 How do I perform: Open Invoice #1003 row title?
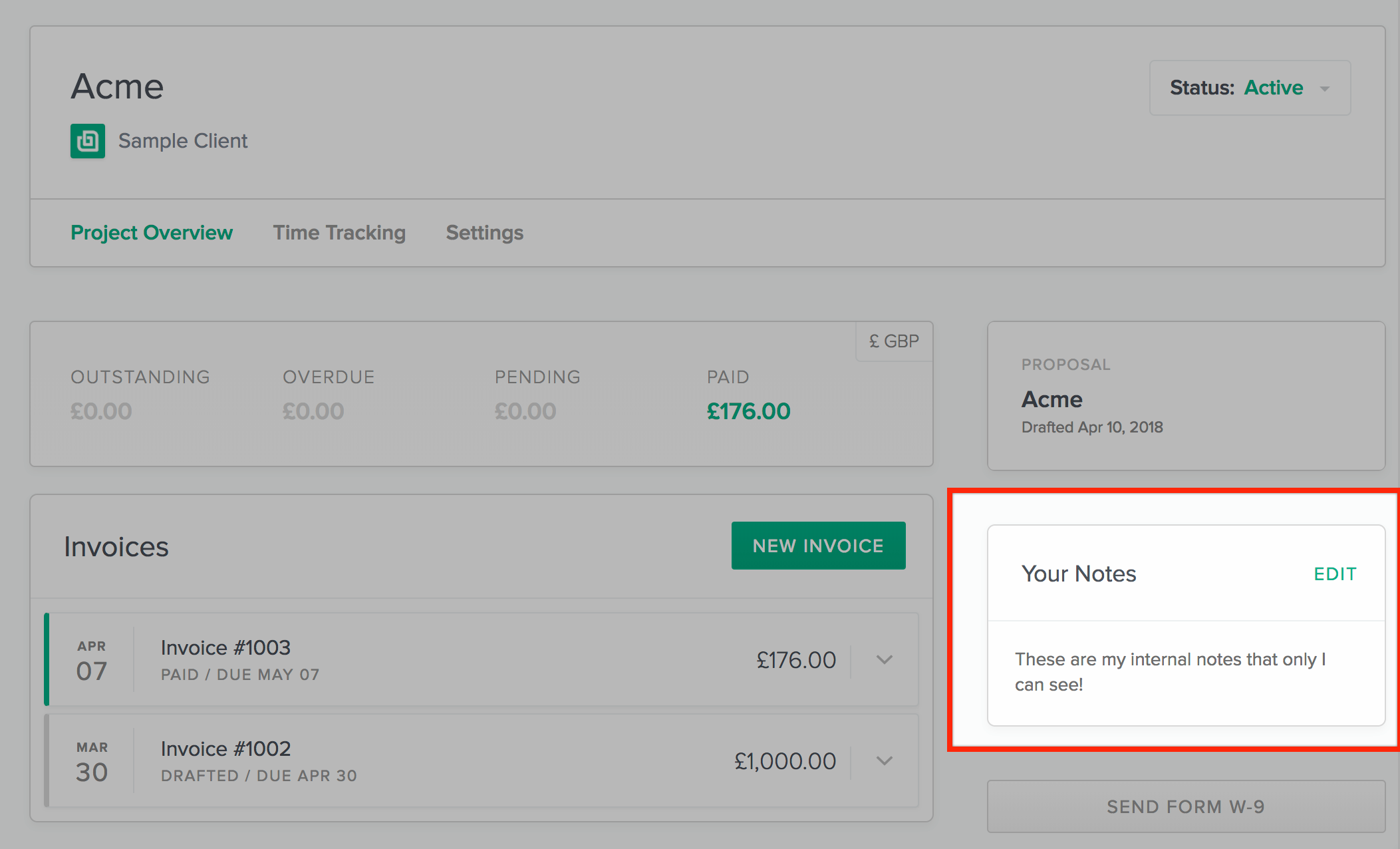(225, 648)
